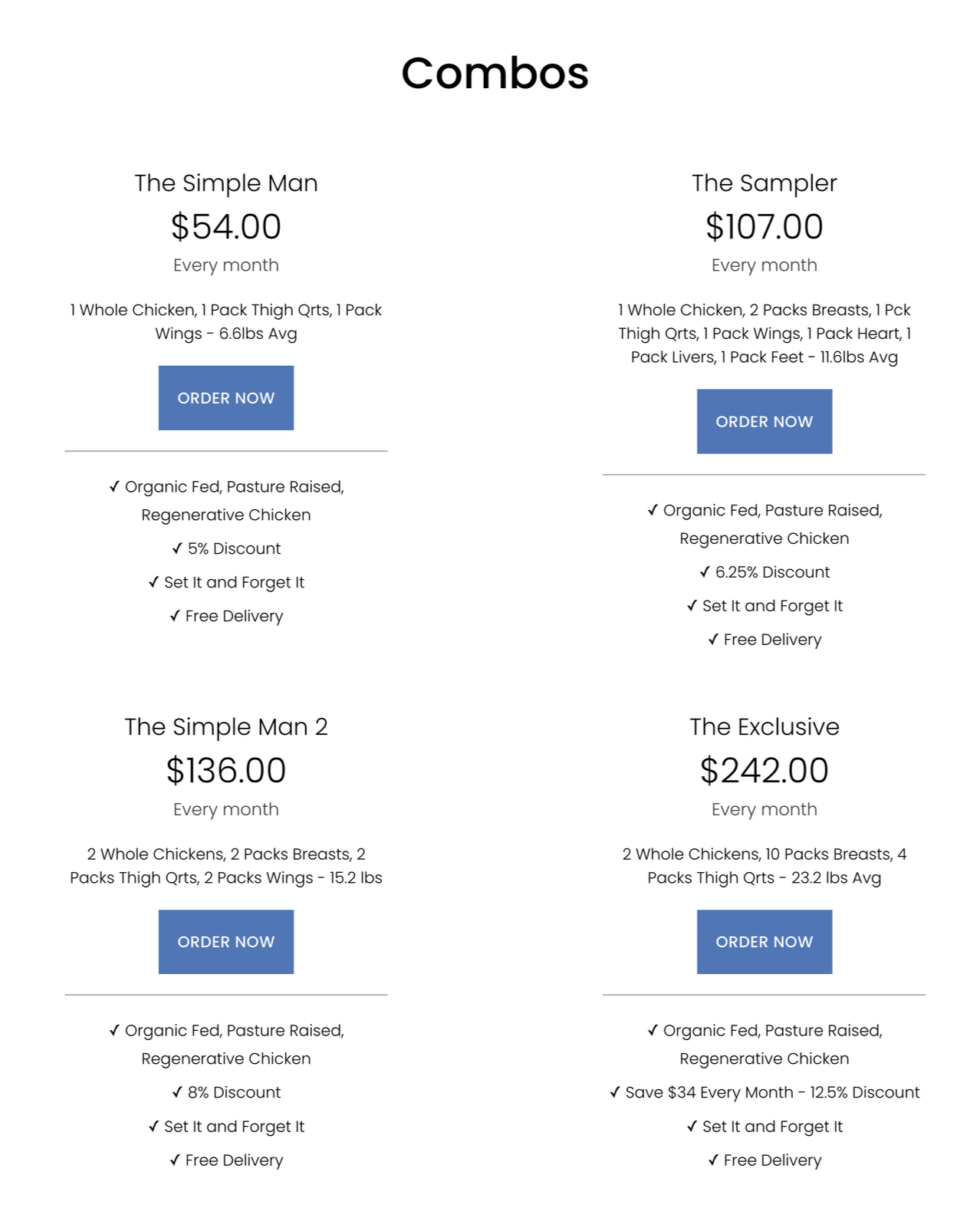
Task: Click the $54.00 price
Action: pos(225,227)
